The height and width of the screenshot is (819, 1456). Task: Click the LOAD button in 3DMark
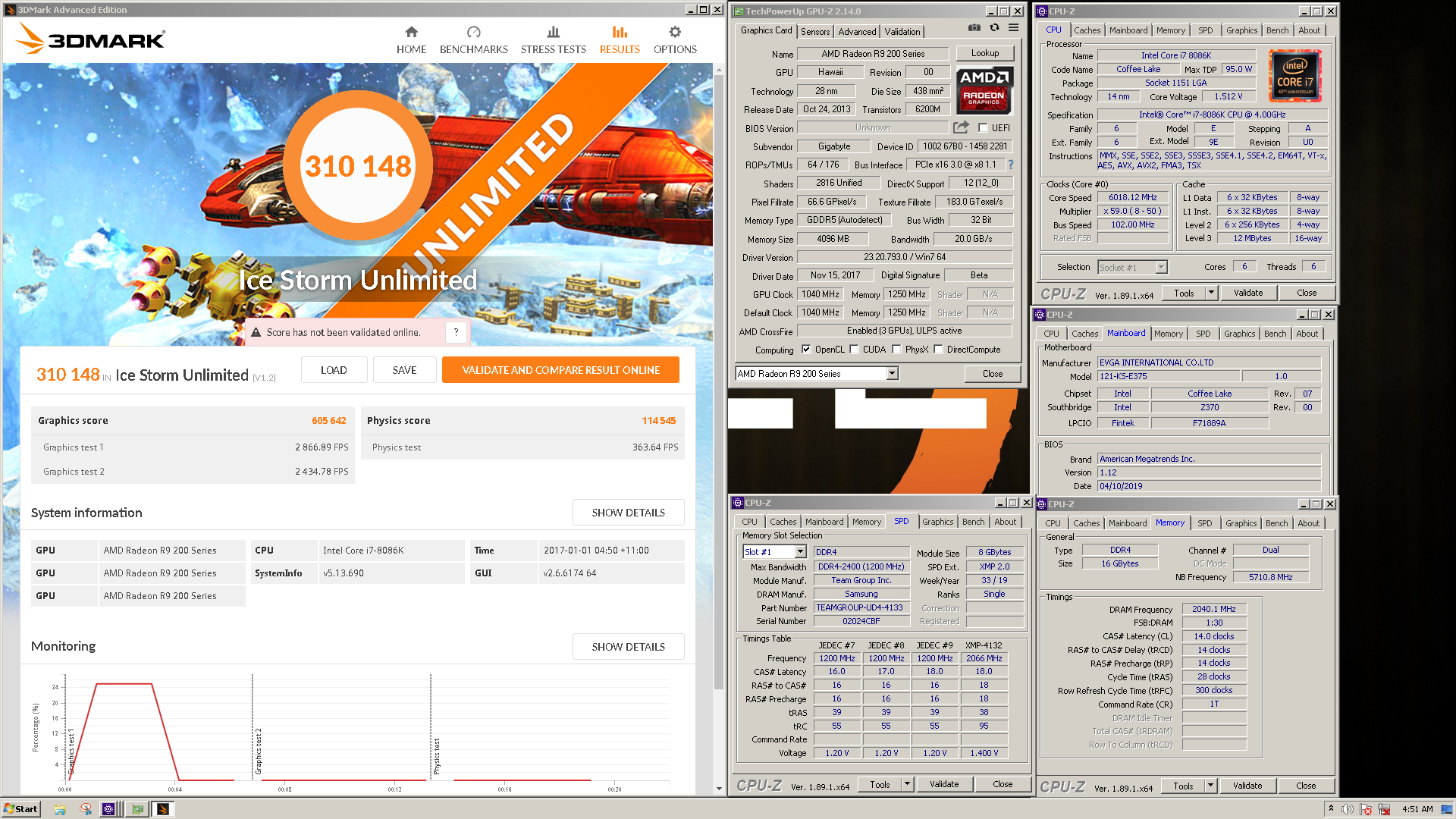tap(334, 370)
